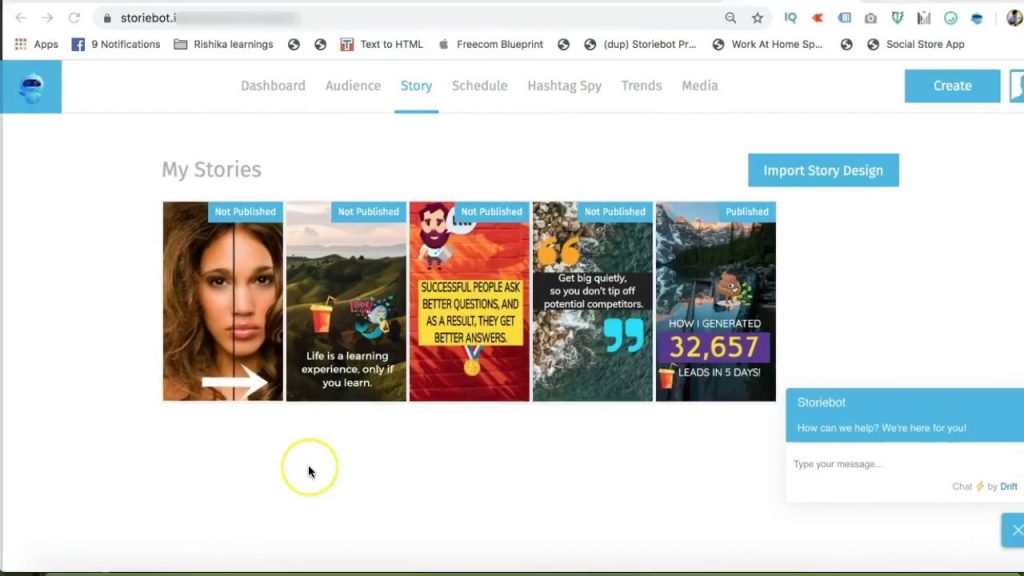Click the Storiebot robot logo

[x=31, y=87]
